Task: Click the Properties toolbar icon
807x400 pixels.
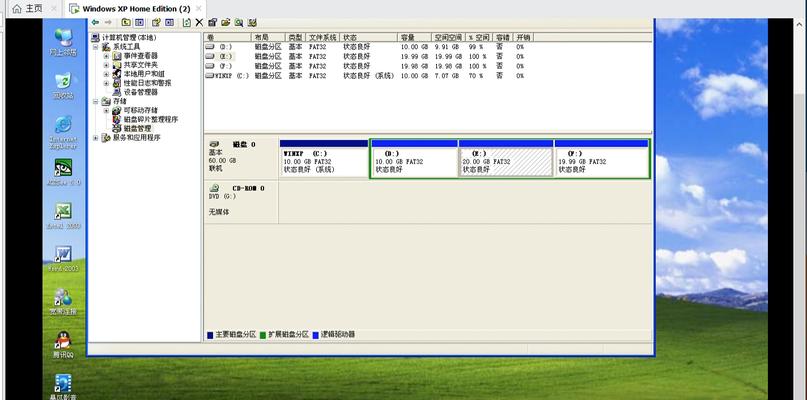Action: [212, 23]
